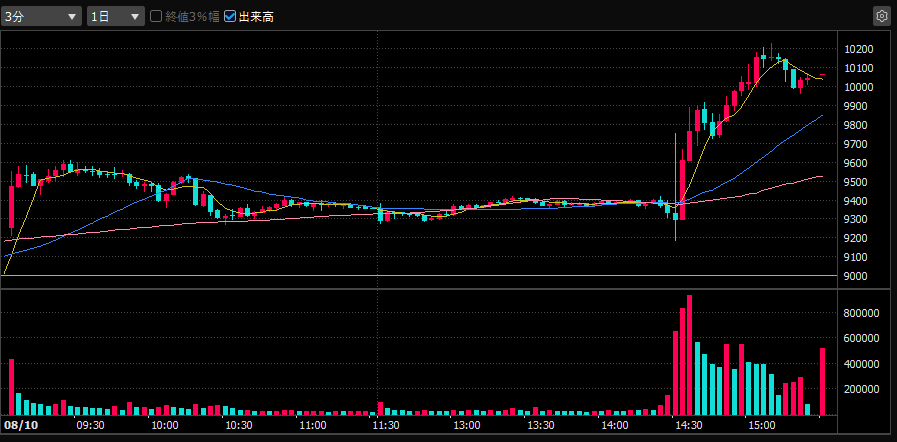
Task: Click the 14:30 time axis label
Action: point(688,425)
